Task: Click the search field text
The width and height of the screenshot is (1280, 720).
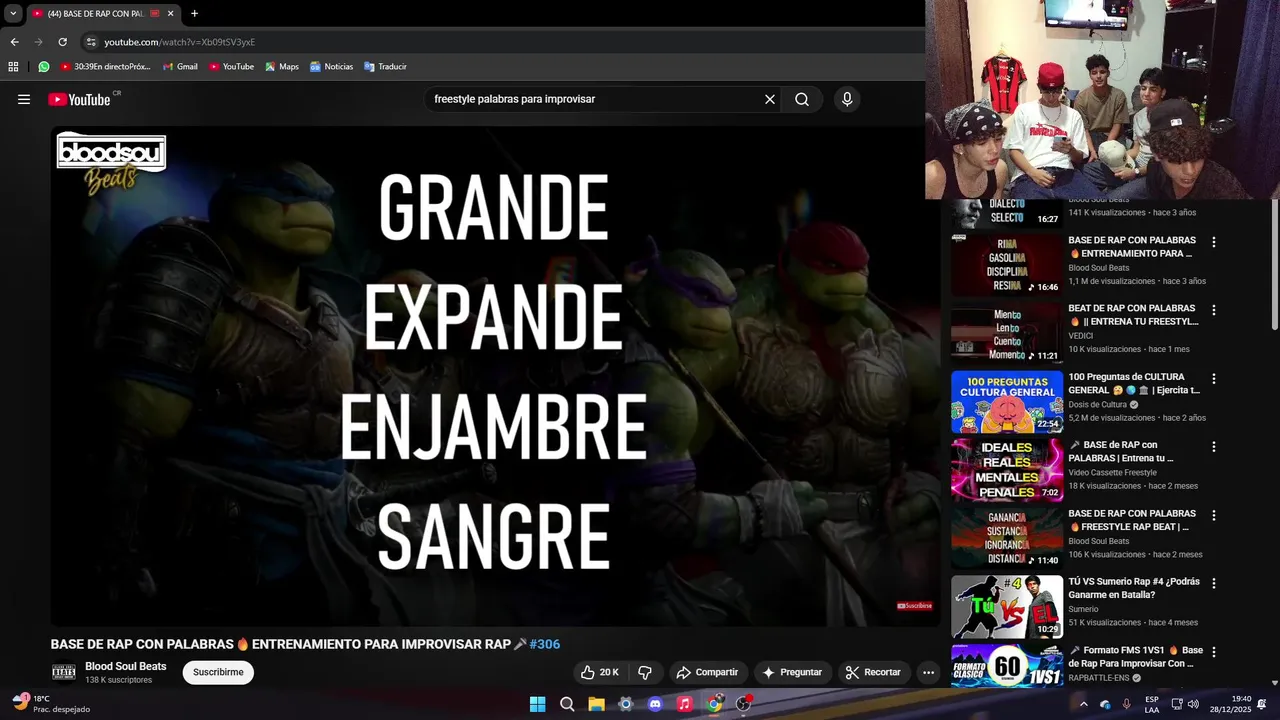Action: tap(514, 99)
